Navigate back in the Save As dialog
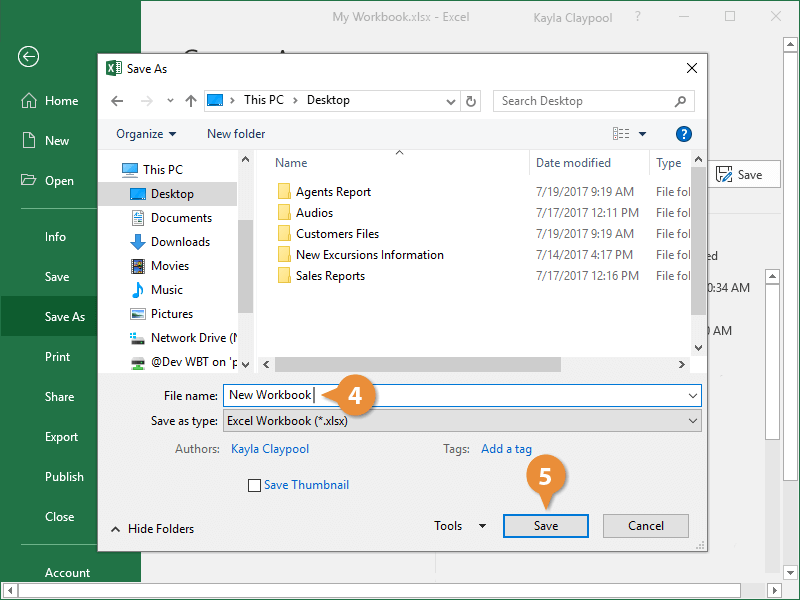The image size is (800, 600). pyautogui.click(x=117, y=101)
